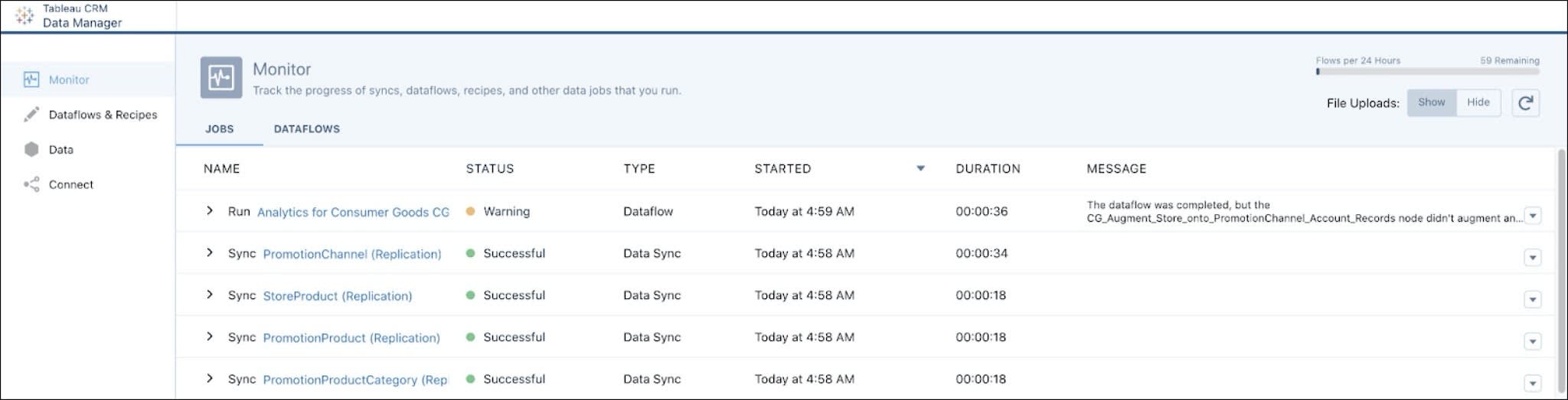
Task: Click the Duration column header
Action: [988, 168]
